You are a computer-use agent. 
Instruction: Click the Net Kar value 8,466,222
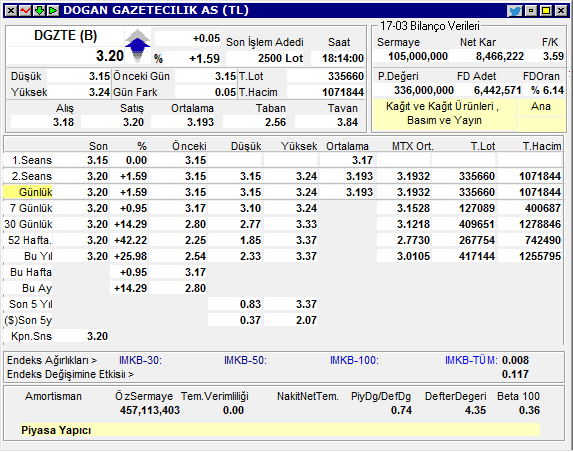tap(500, 56)
